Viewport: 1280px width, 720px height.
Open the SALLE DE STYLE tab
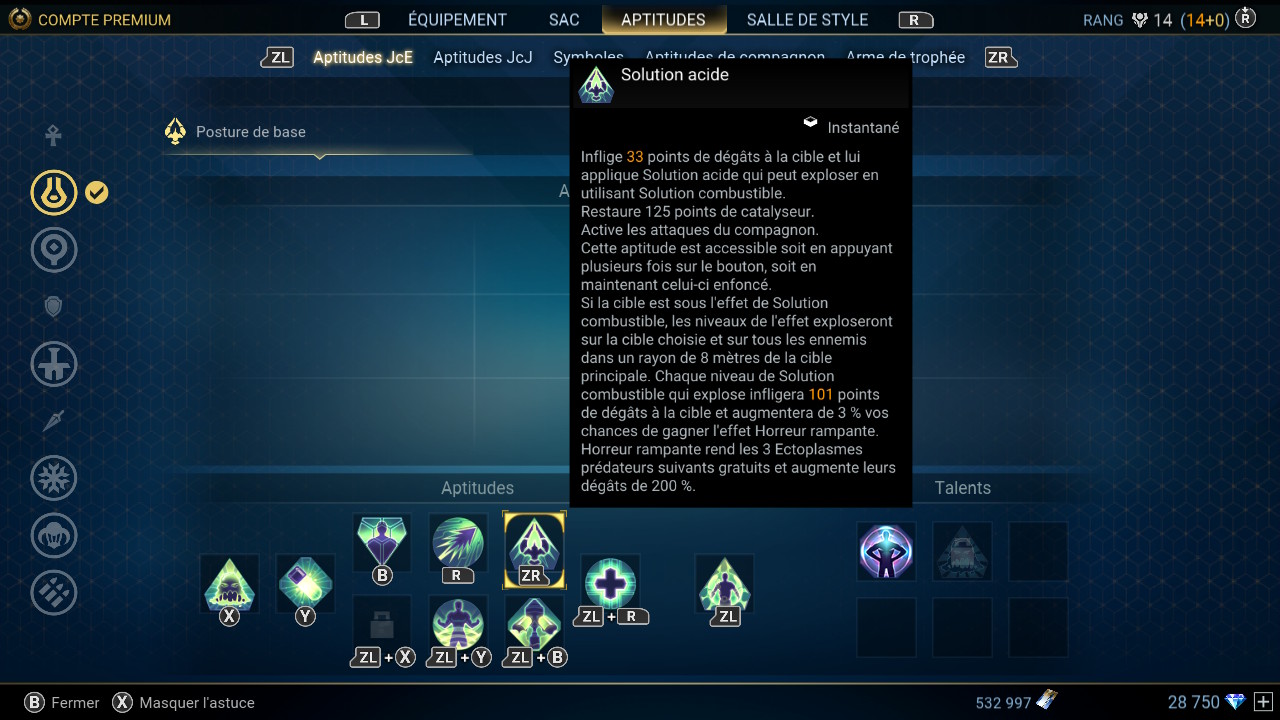[807, 19]
